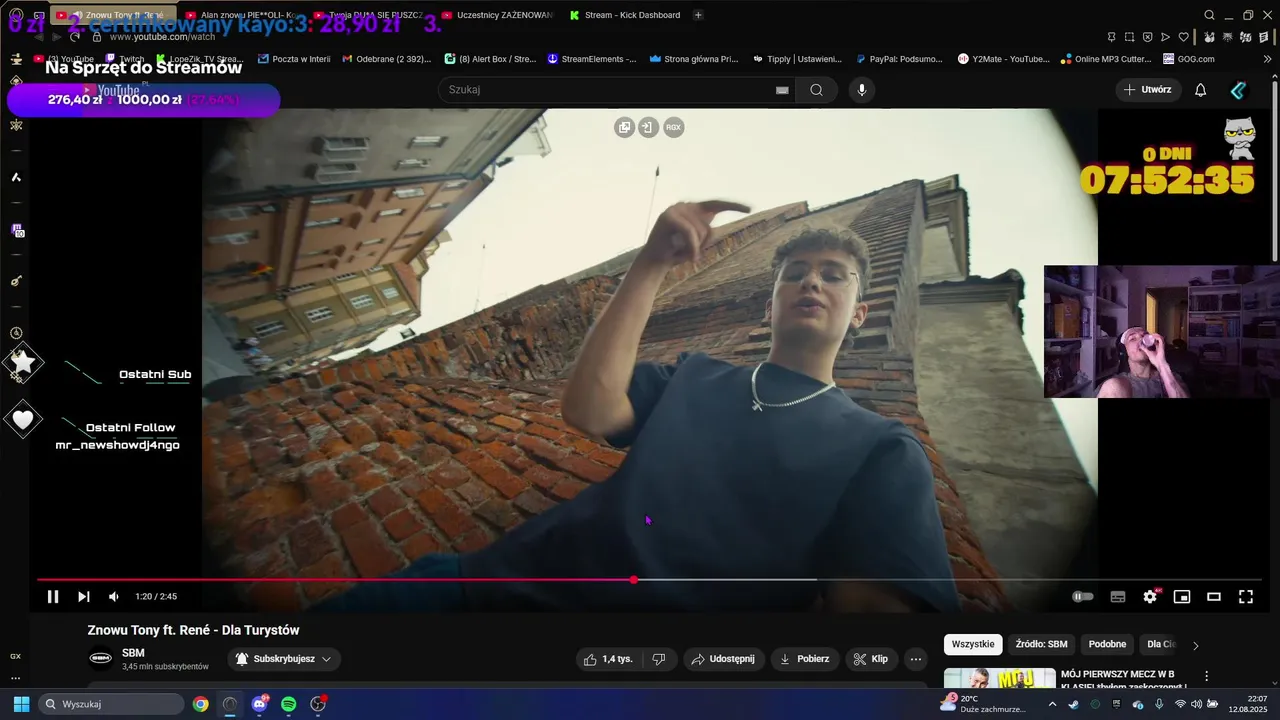1280x720 pixels.
Task: Open Alert Box Streamlabs bookmark
Action: click(x=491, y=59)
